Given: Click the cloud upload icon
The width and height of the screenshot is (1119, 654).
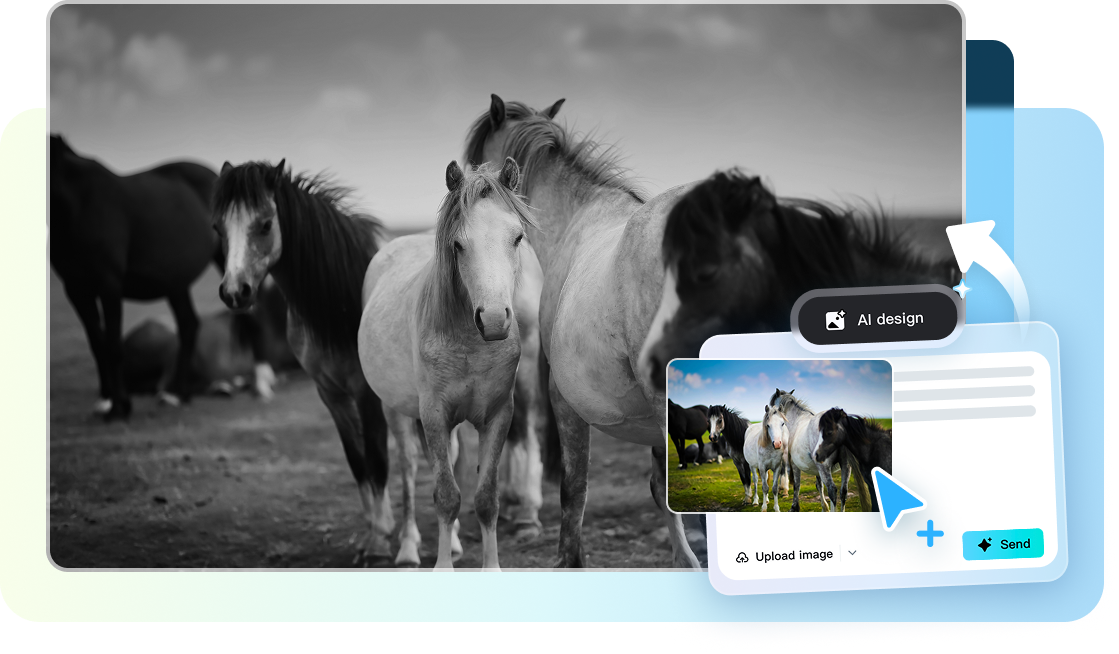Looking at the screenshot, I should (741, 554).
